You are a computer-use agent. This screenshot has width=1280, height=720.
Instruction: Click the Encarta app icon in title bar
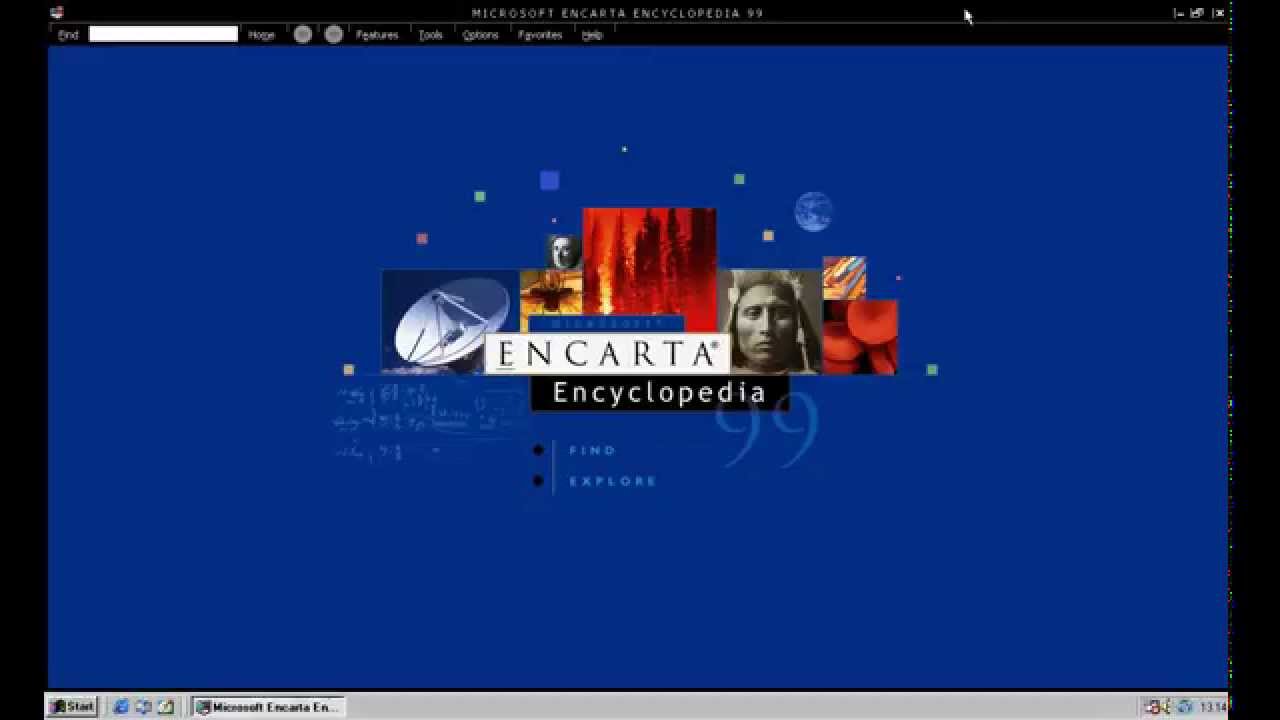[x=58, y=13]
